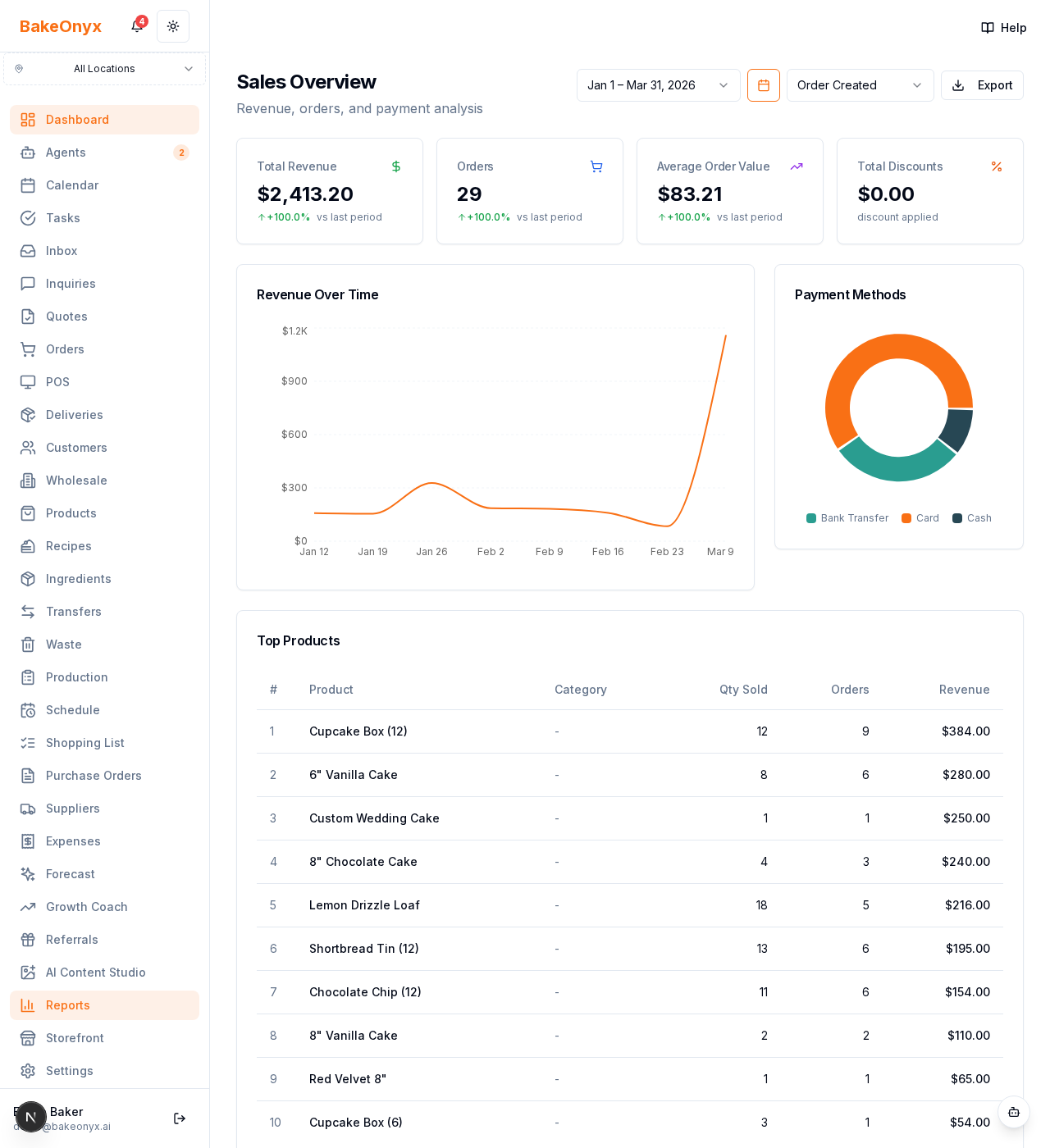Click the Bank Transfer legend swatch
Viewport: 1050px width, 1148px height.
click(811, 518)
